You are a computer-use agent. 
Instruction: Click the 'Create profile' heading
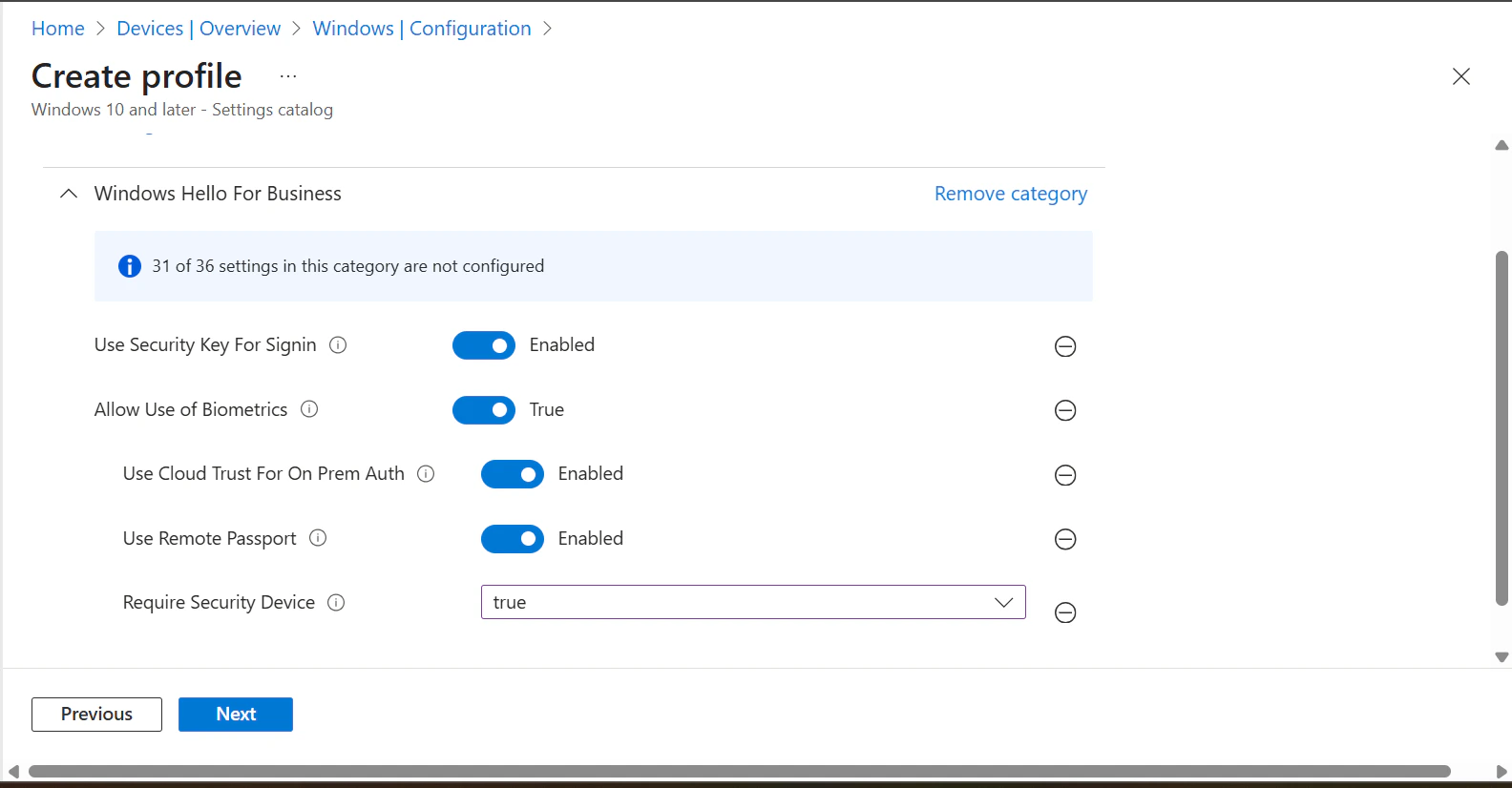[x=136, y=76]
